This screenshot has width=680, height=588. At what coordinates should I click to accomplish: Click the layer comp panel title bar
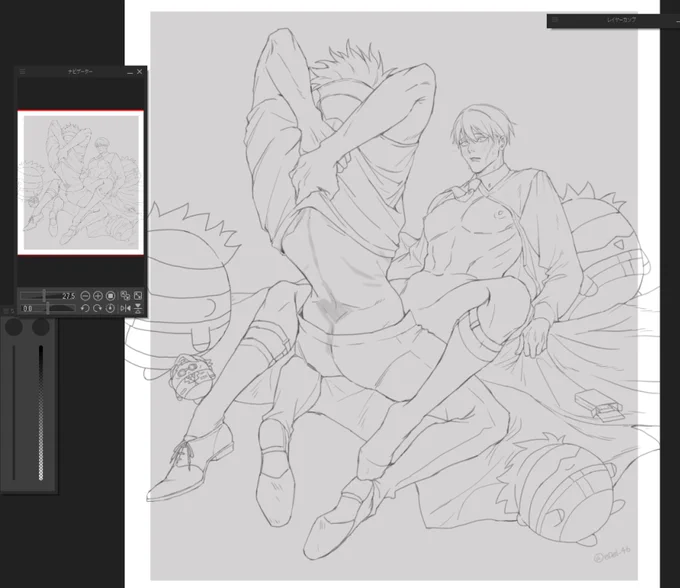coord(613,20)
